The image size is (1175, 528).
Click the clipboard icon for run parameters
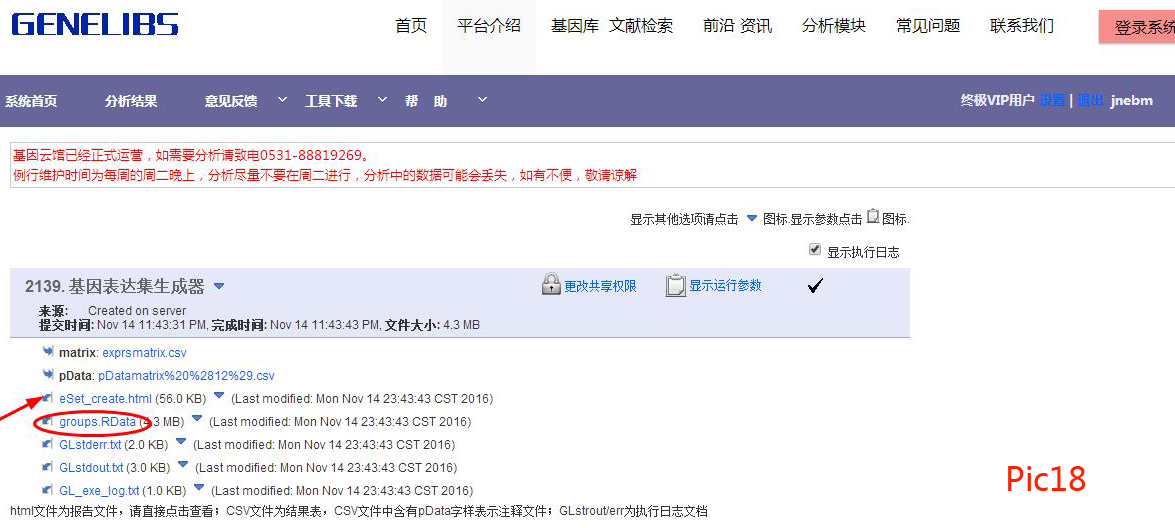coord(676,285)
